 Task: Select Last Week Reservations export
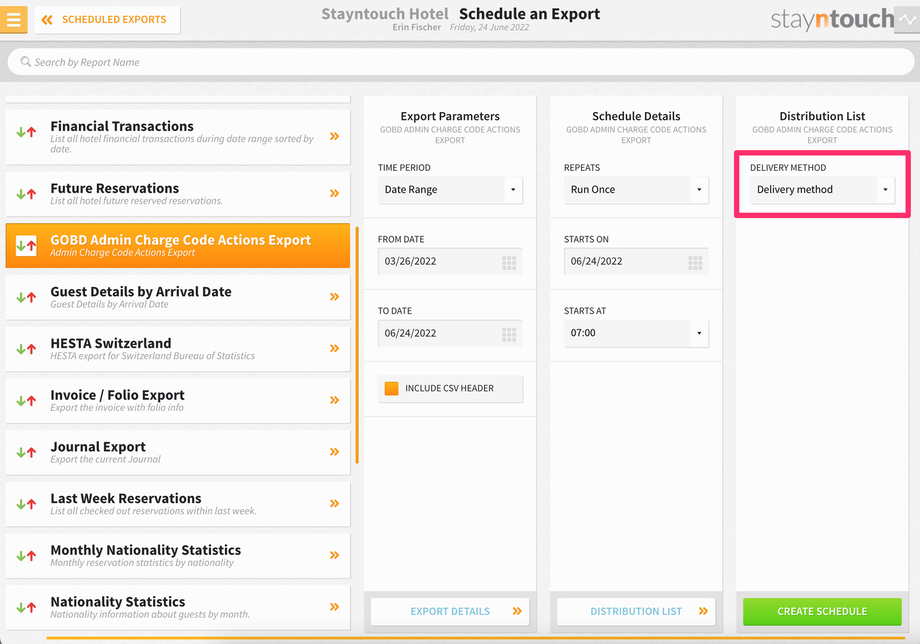178,503
